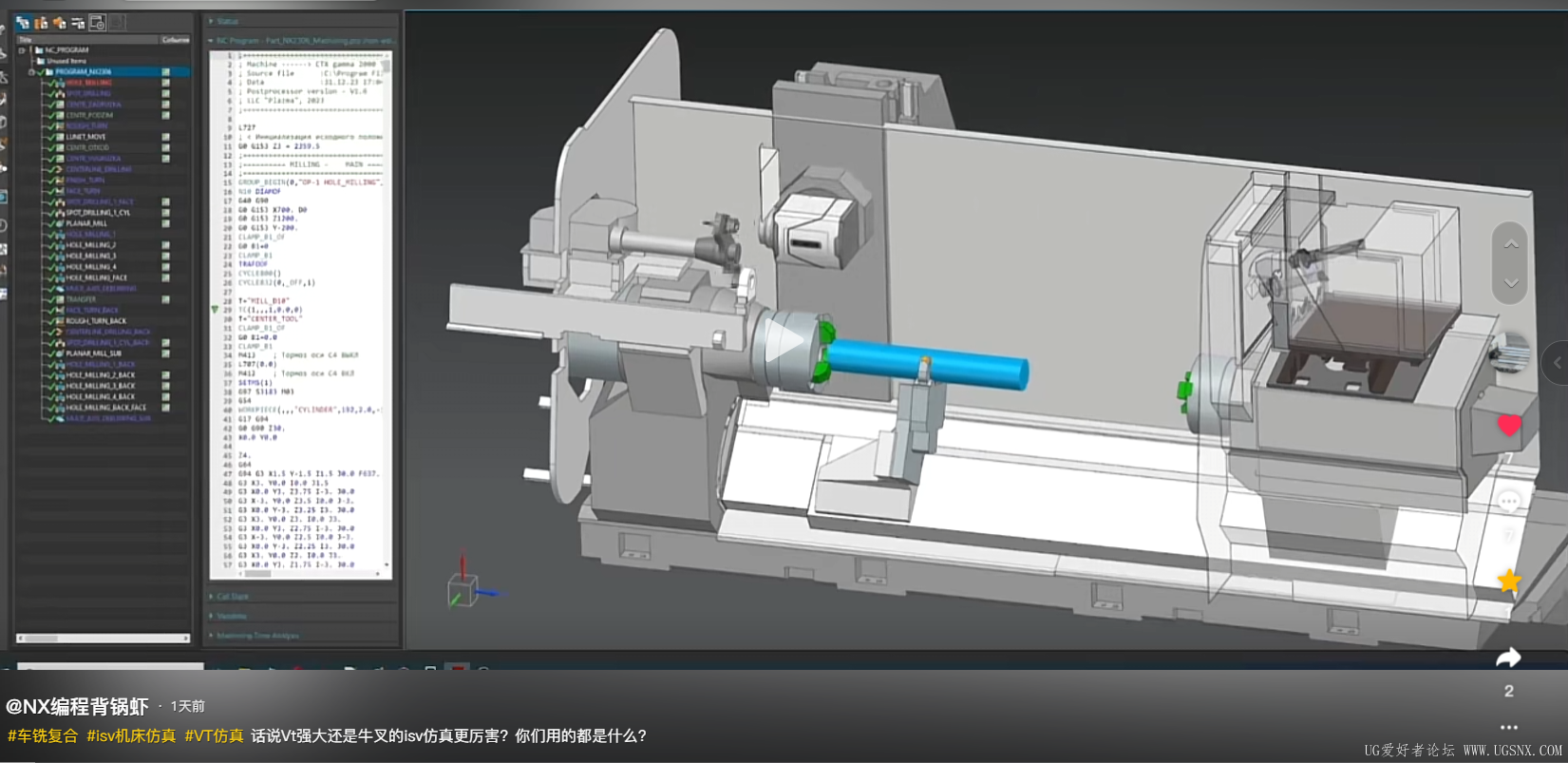
Task: Collapse the PROGRAM_NX2306 tree node
Action: pyautogui.click(x=31, y=72)
